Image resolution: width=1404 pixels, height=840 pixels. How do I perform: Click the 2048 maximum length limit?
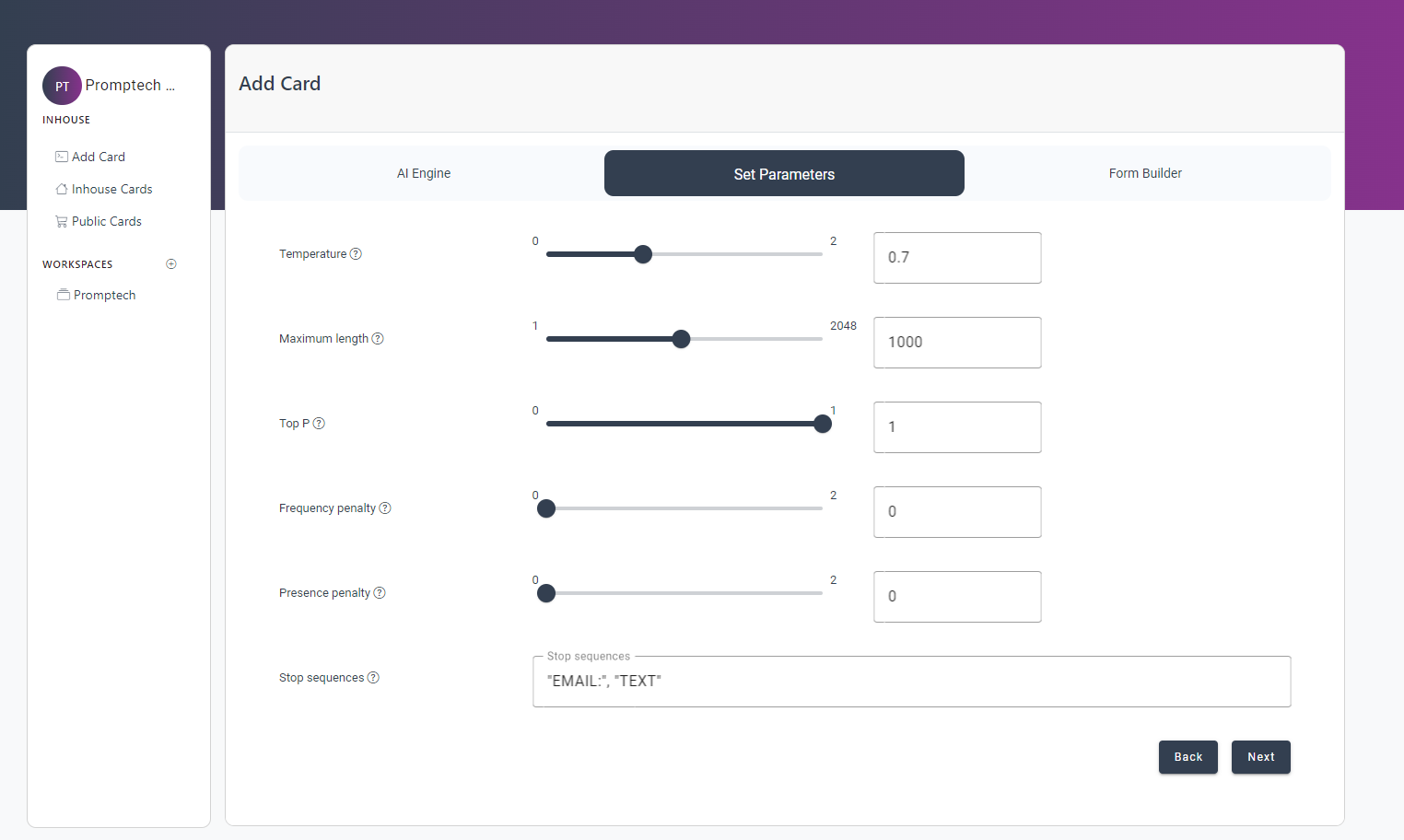[x=843, y=326]
